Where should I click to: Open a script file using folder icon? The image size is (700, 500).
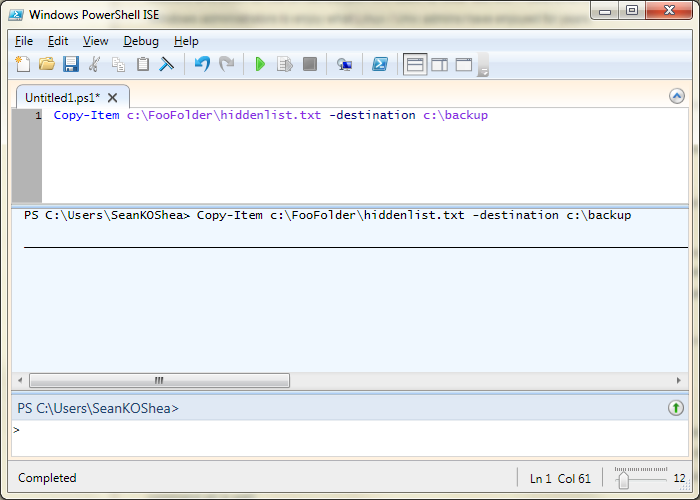pyautogui.click(x=46, y=64)
